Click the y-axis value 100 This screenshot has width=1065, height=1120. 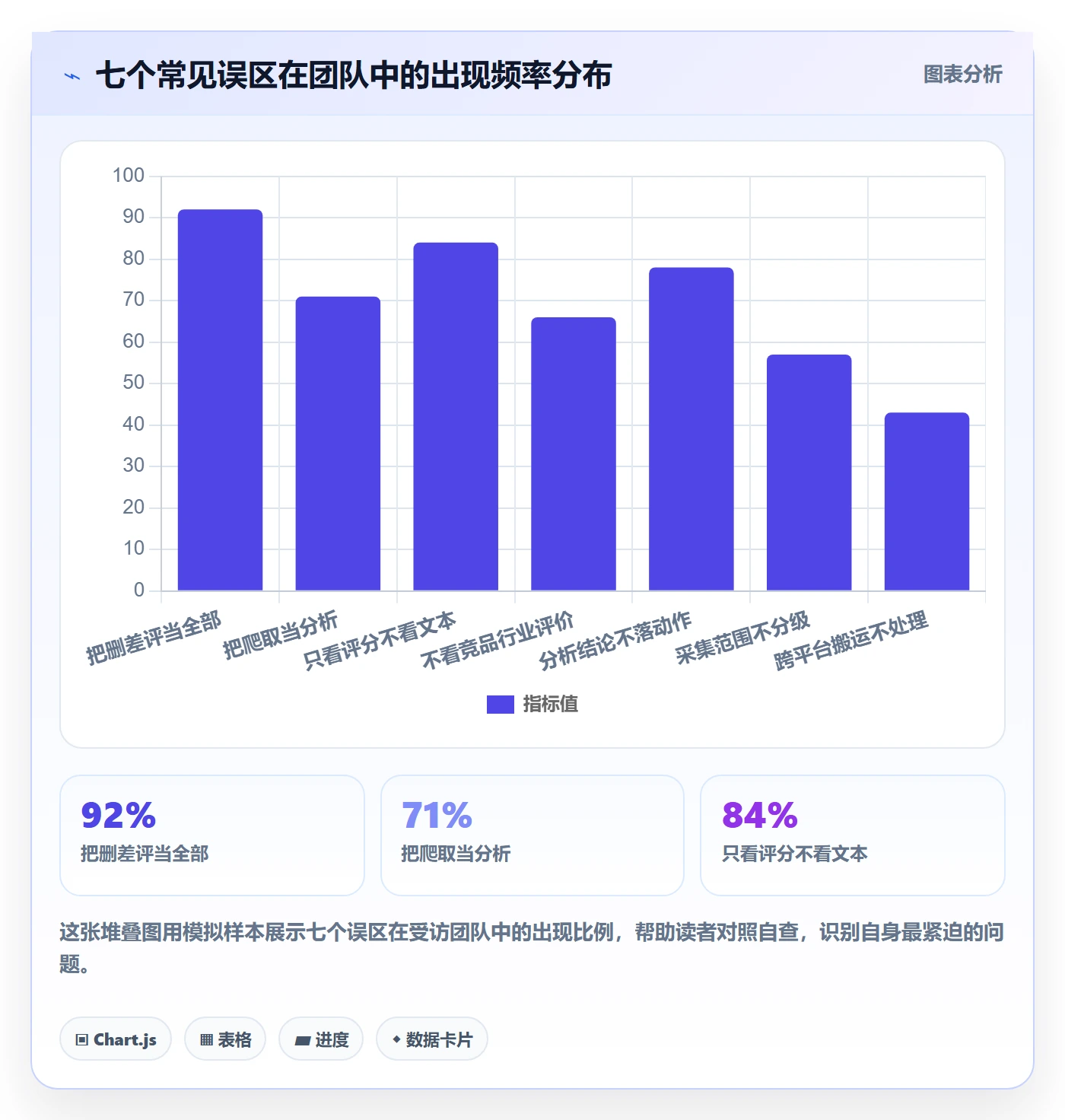pos(129,176)
